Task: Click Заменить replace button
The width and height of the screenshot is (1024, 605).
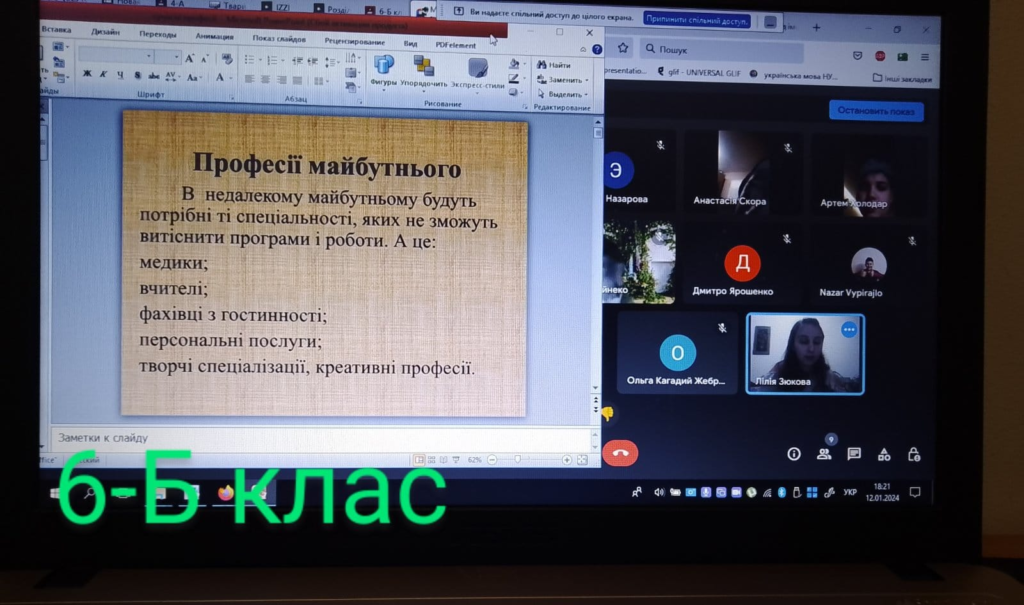Action: pos(562,80)
